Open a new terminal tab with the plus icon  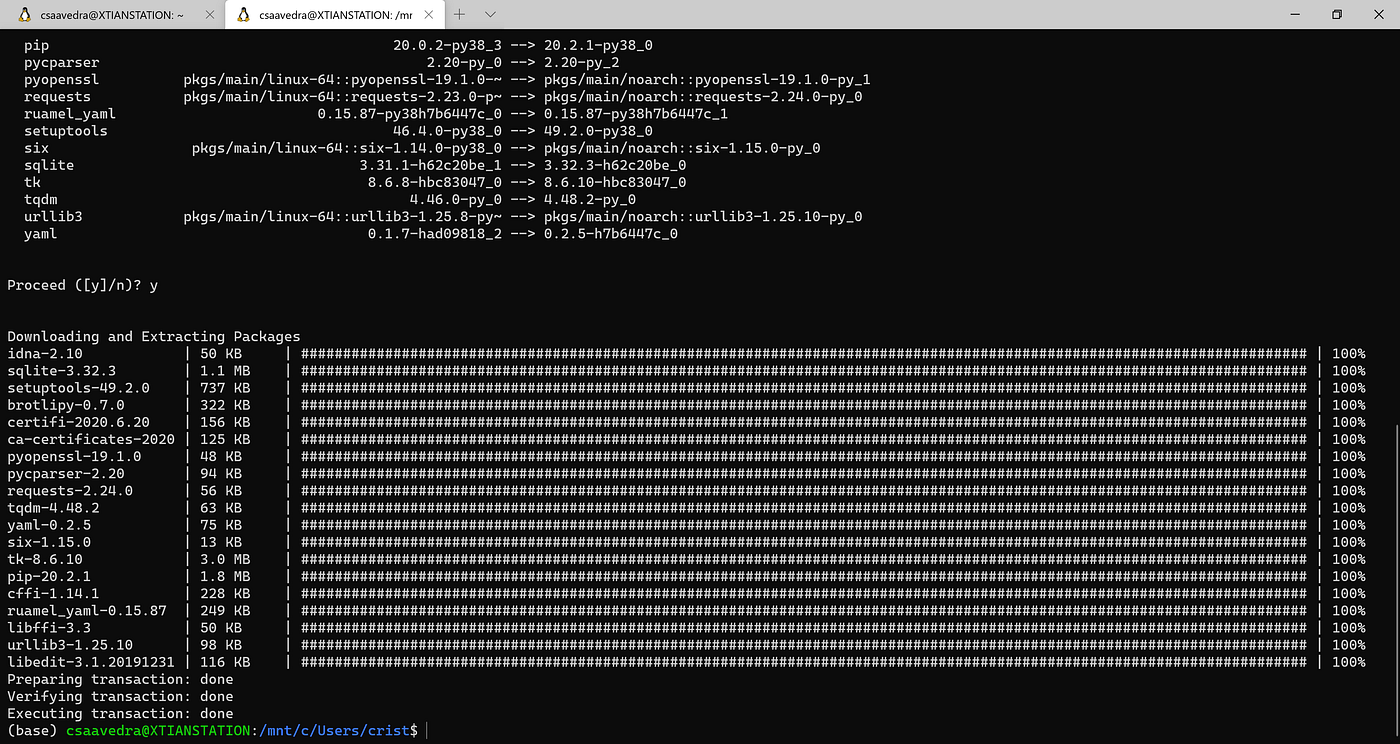tap(458, 14)
